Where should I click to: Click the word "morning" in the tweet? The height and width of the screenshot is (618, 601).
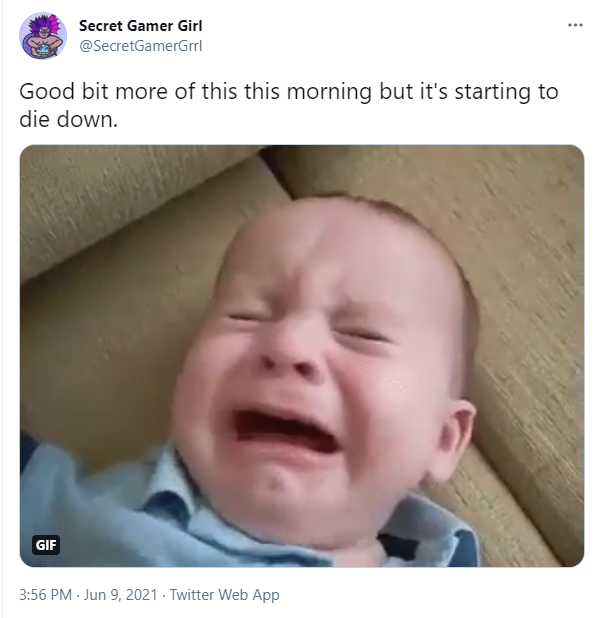click(329, 92)
